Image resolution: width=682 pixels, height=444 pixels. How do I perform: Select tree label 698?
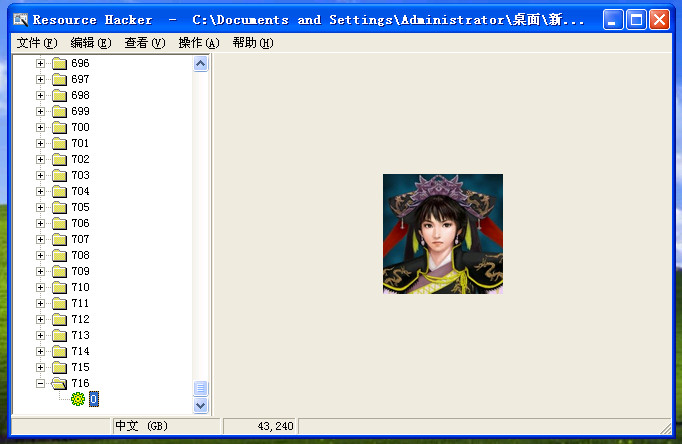tap(80, 96)
